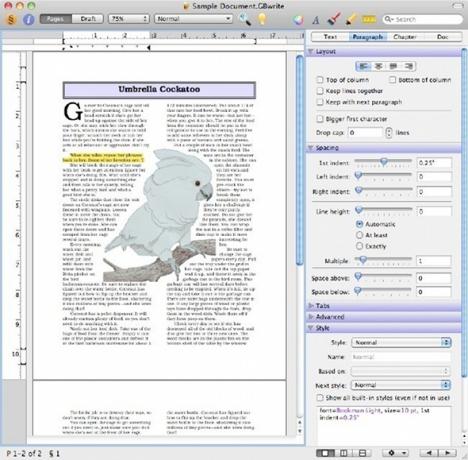468x460 pixels.
Task: Click the light bulb toolbar icon
Action: pos(262,19)
